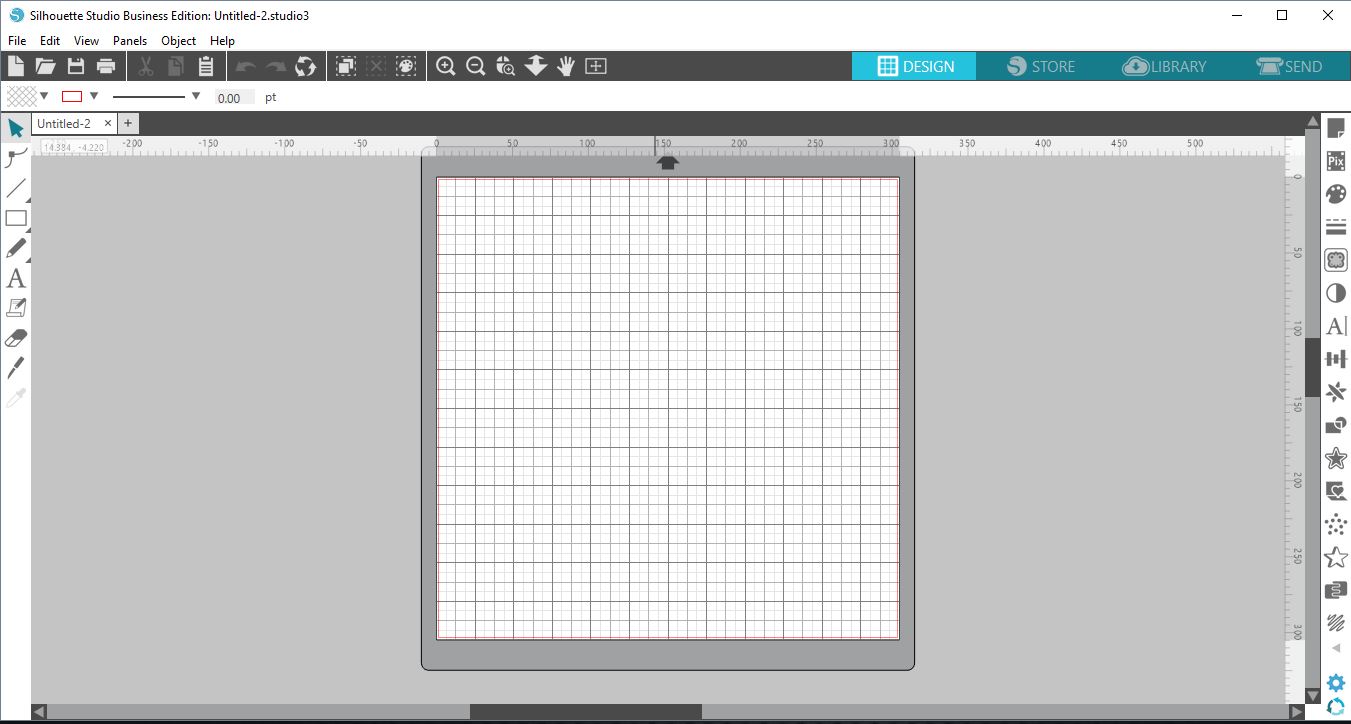Save the document with floppy disk icon
Viewport: 1351px width, 724px height.
[x=75, y=66]
